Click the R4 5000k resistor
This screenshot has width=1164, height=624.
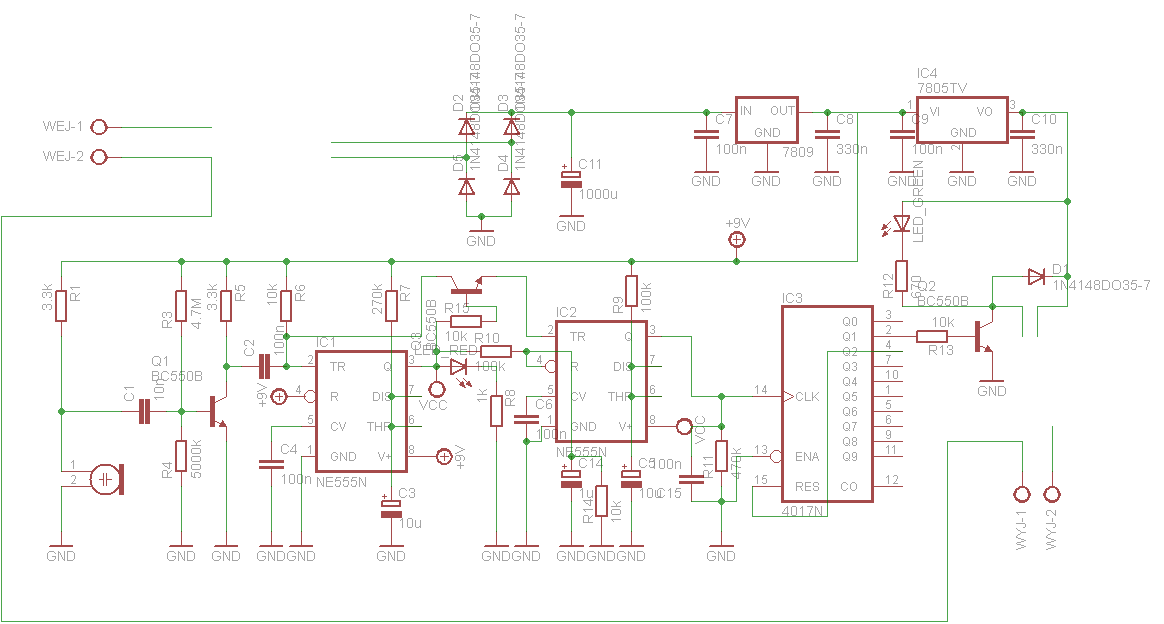point(180,456)
